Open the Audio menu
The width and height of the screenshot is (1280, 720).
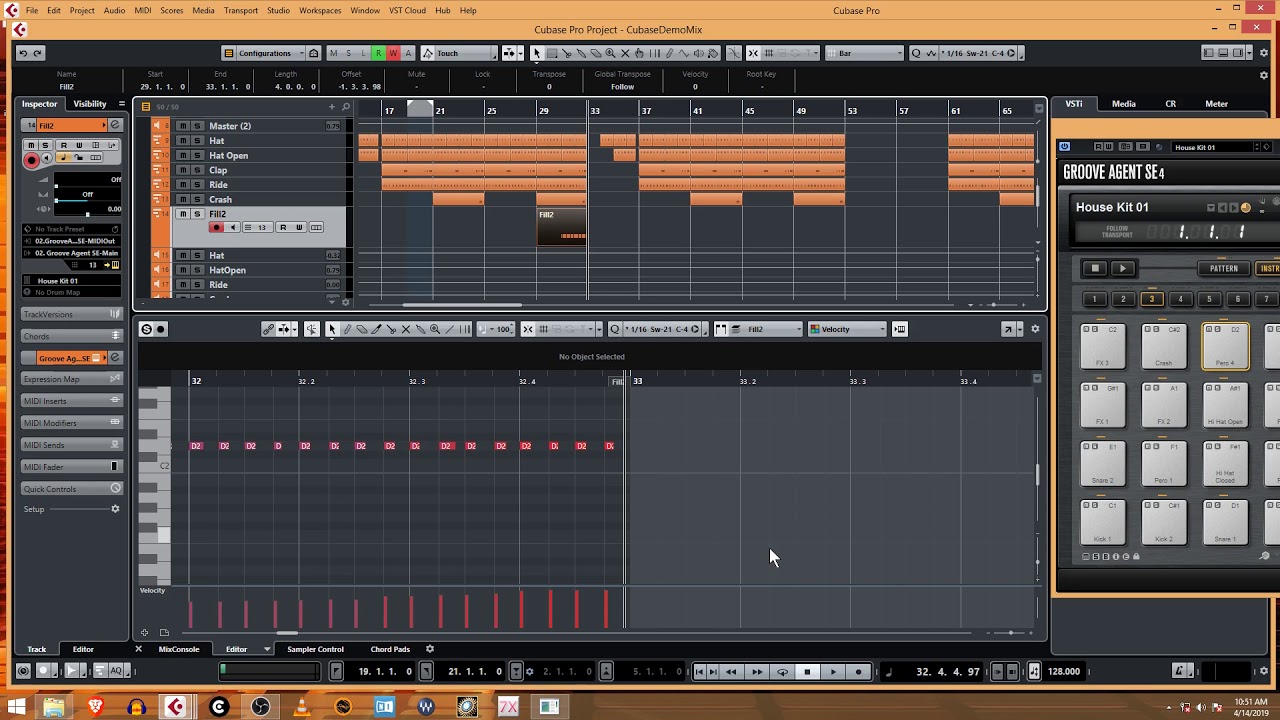tap(114, 10)
